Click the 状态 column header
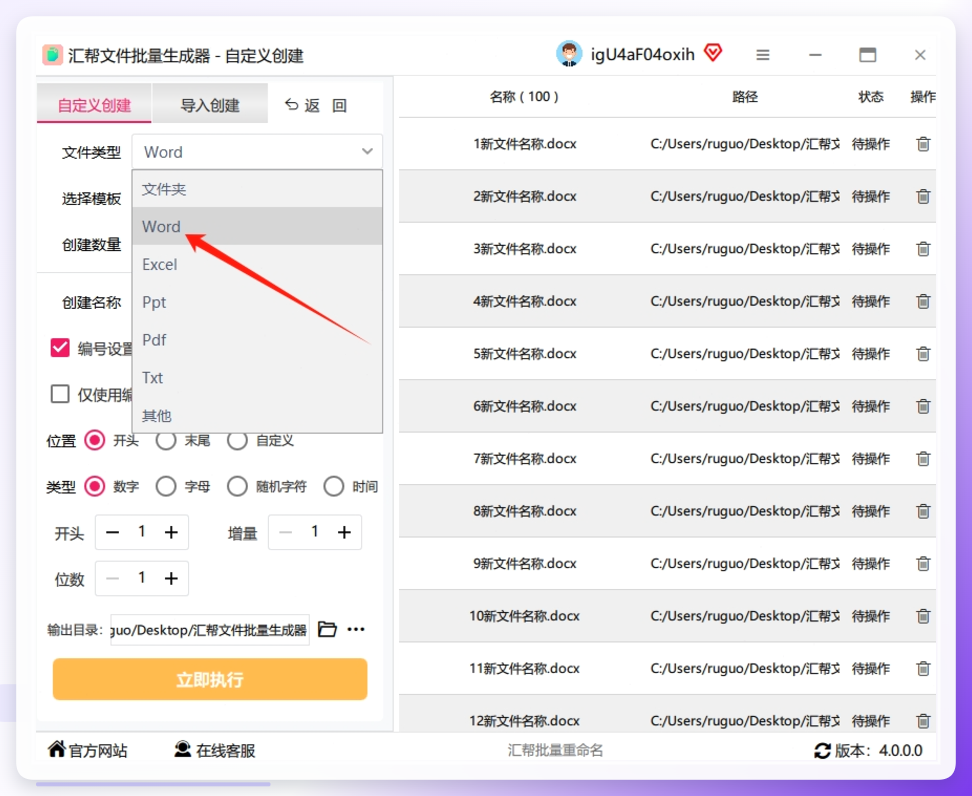 coord(870,97)
